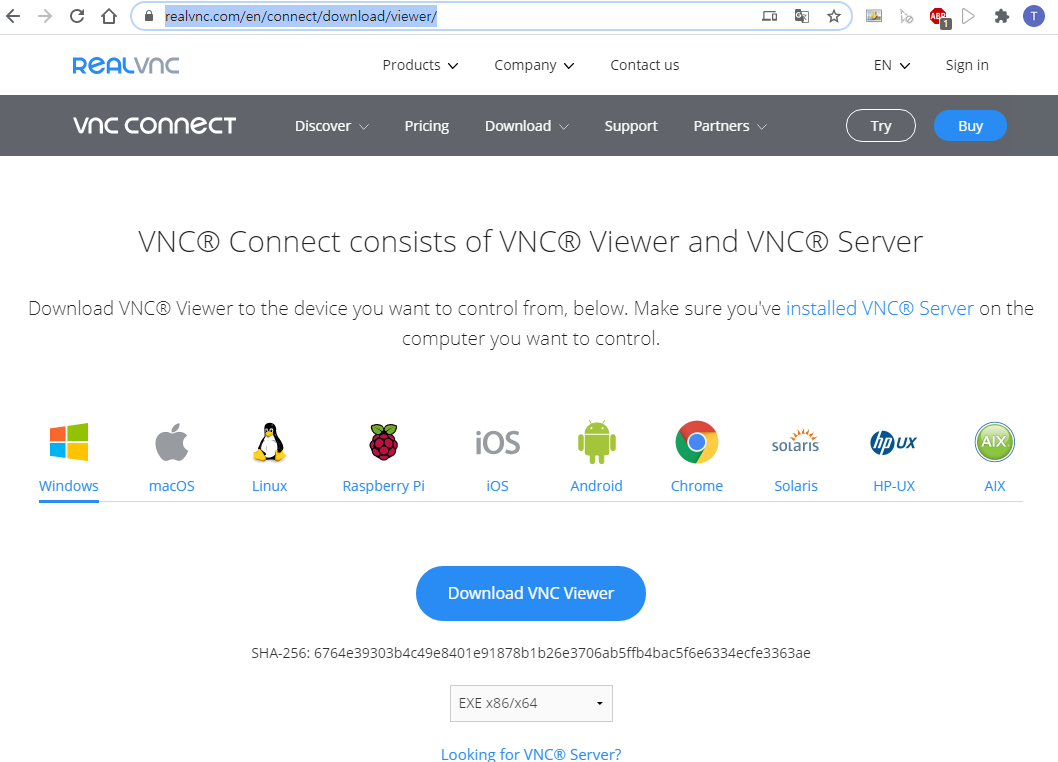Viewport: 1058px width, 762px height.
Task: Click the SHA-256 checksum text
Action: (531, 653)
